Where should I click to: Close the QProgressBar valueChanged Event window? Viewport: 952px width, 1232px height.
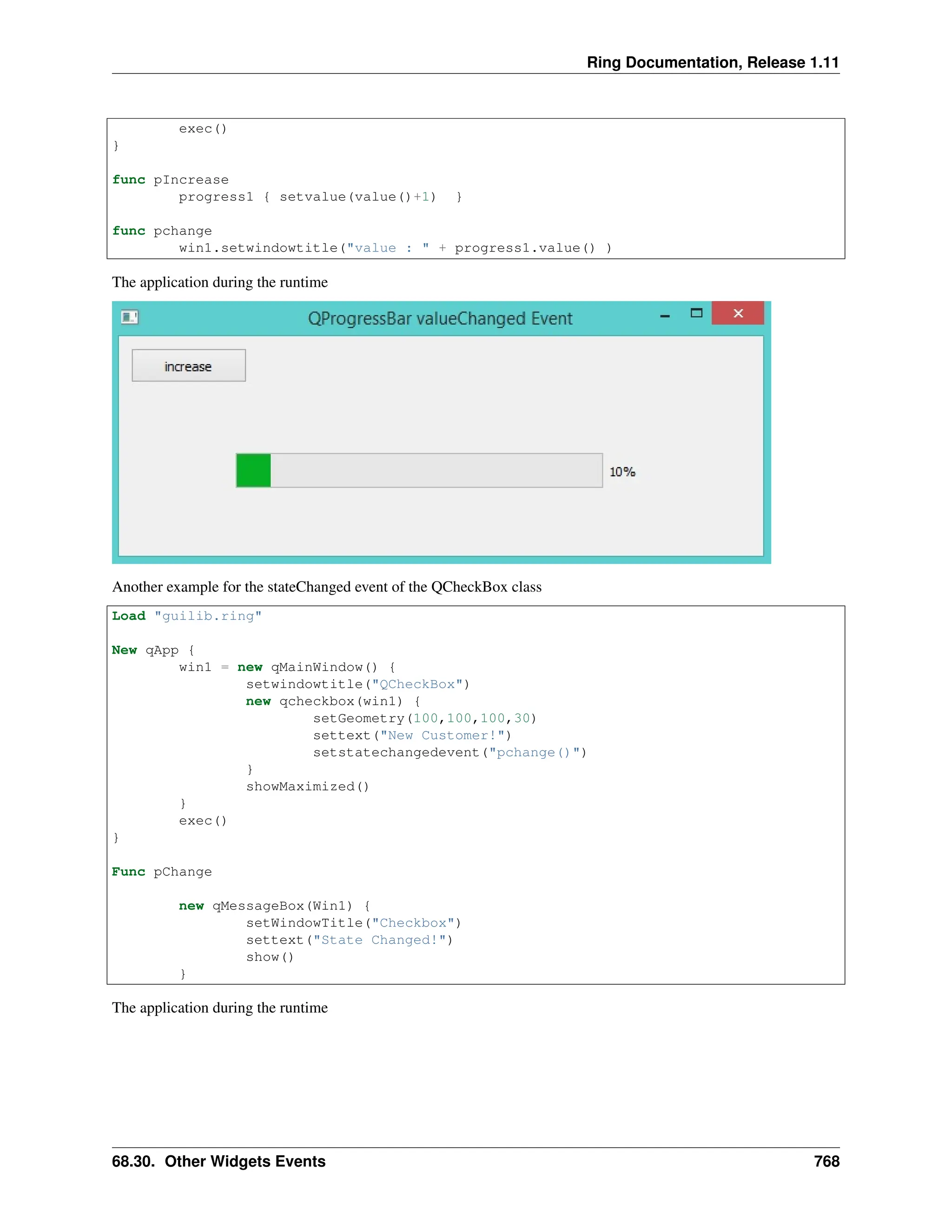[738, 313]
